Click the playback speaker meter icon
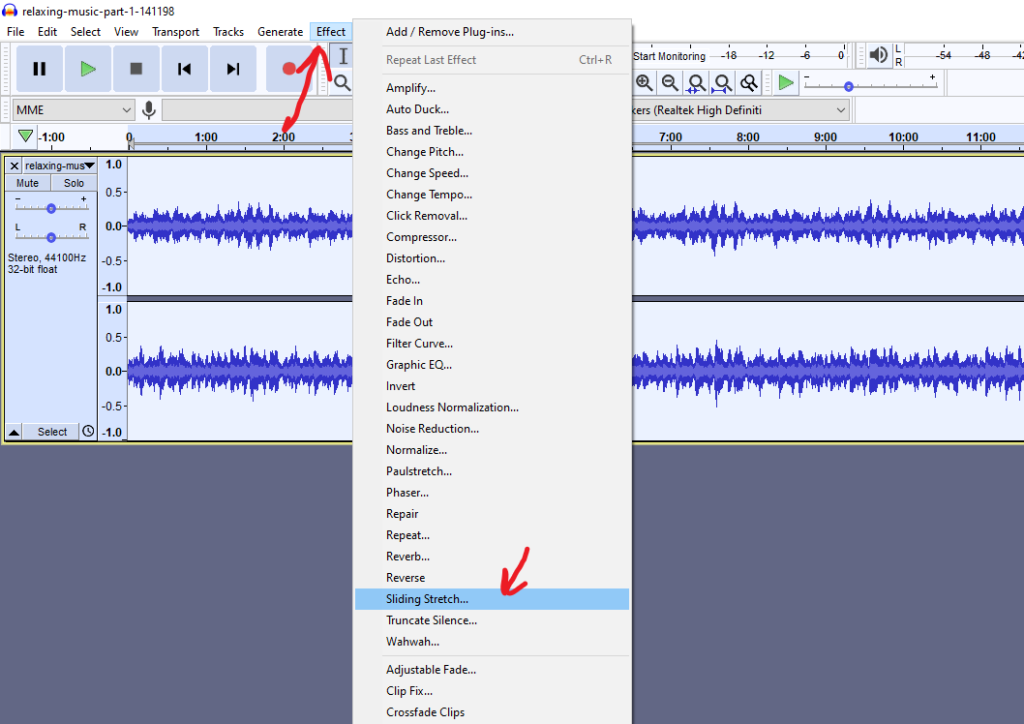Screen dimensions: 1024x724 pyautogui.click(x=878, y=56)
